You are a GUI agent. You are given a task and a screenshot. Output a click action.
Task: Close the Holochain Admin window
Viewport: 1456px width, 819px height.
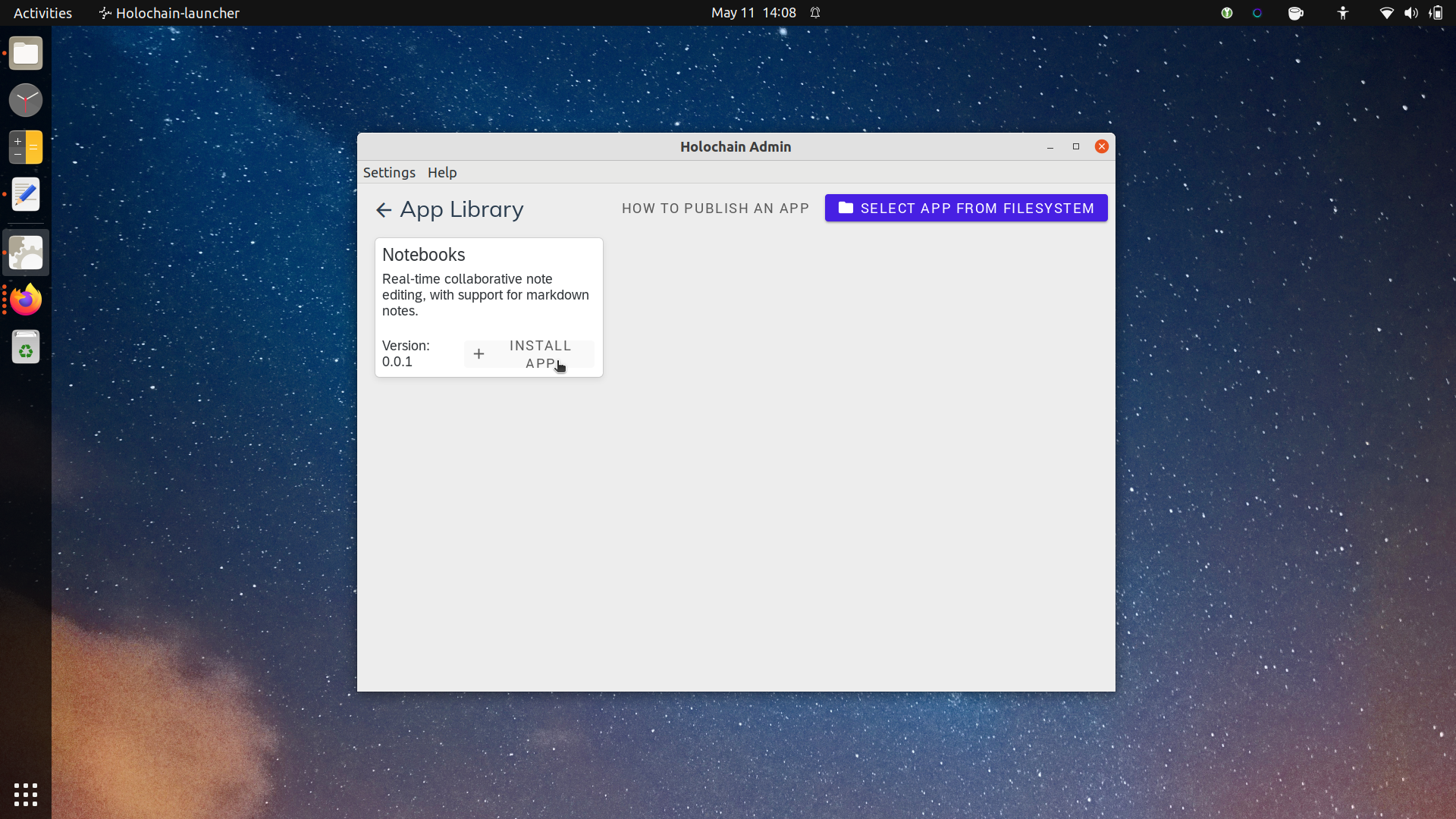tap(1102, 147)
